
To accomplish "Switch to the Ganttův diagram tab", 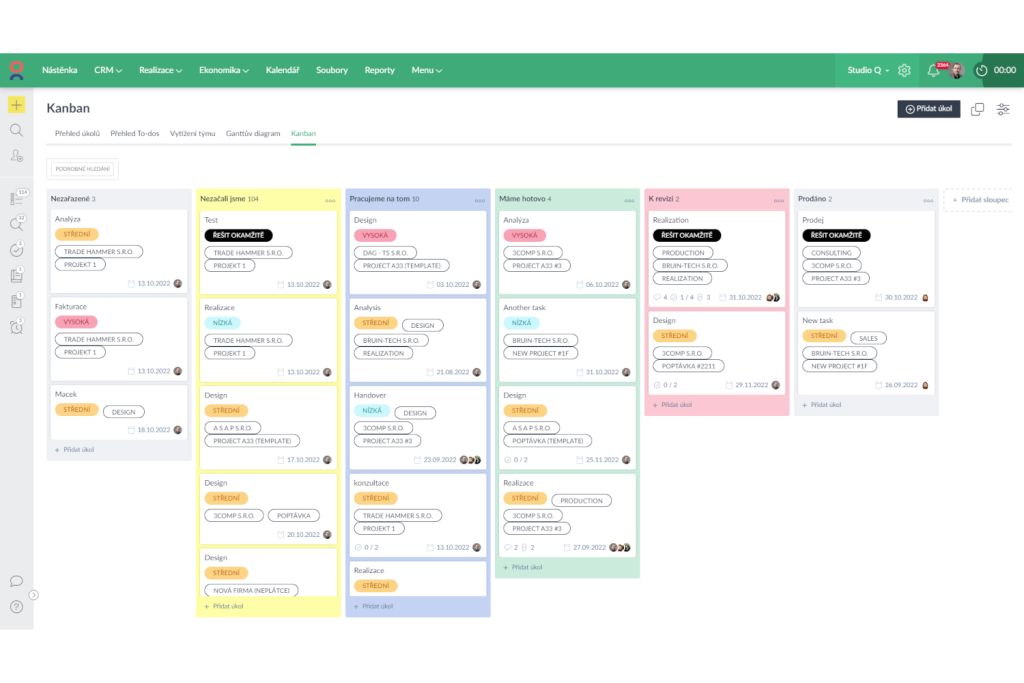I will (253, 133).
